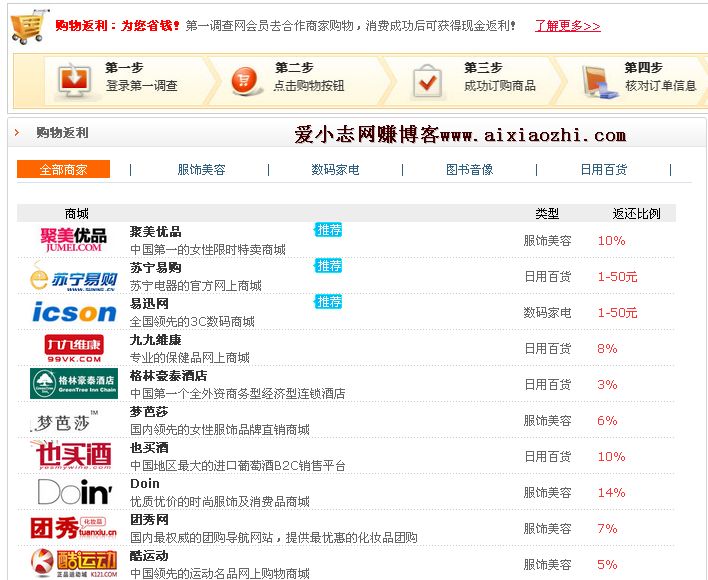
Task: Click the step four order computer icon
Action: coord(598,82)
